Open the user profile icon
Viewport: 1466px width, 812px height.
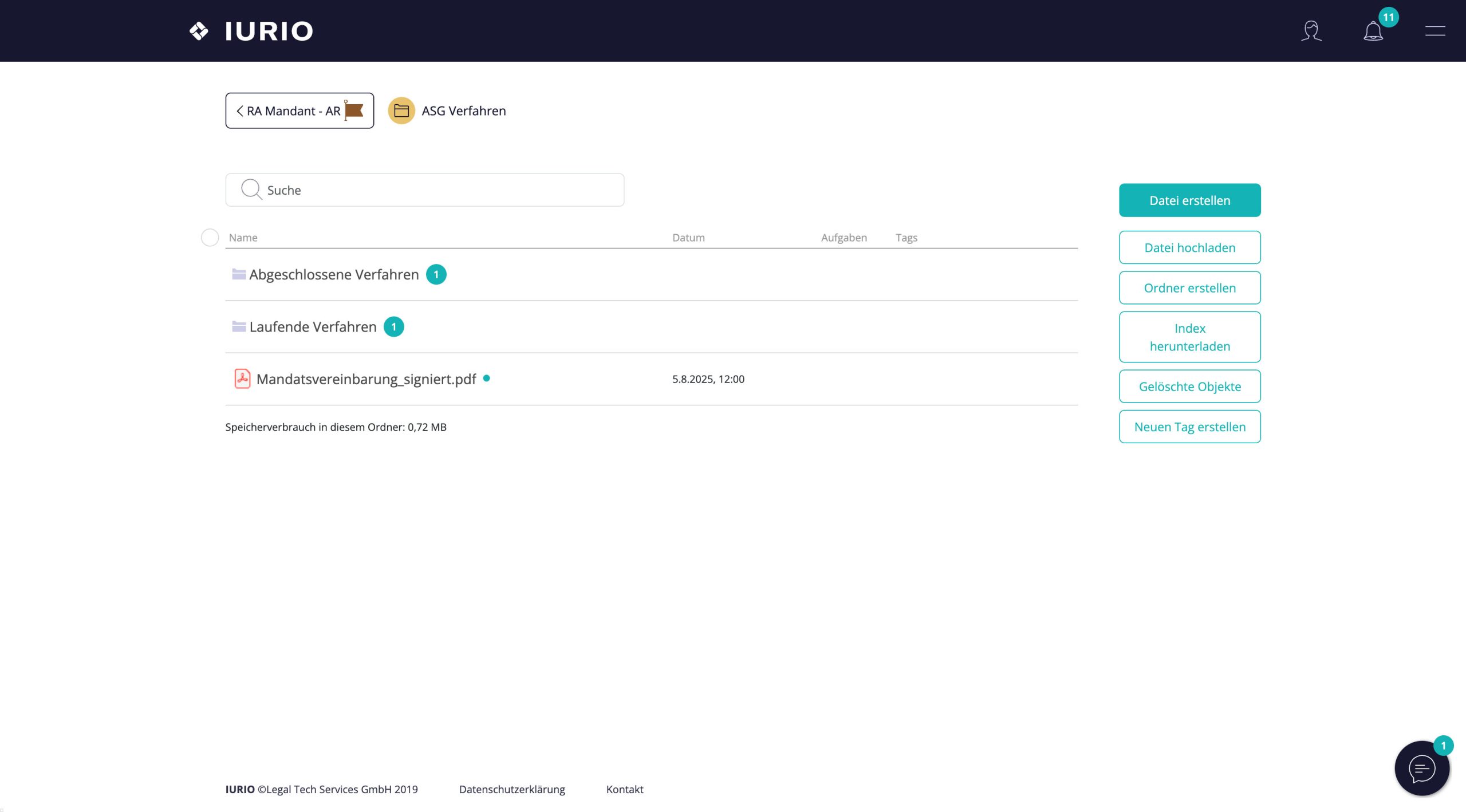point(1311,31)
